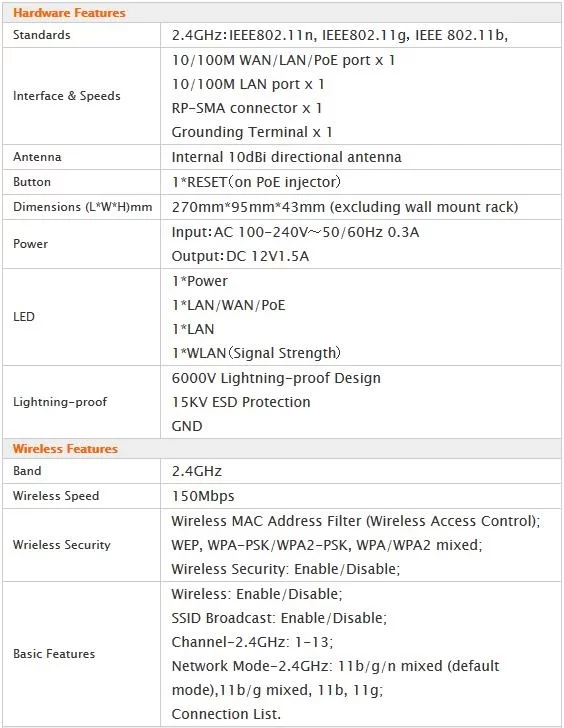
Task: Select the Antenna row label
Action: [x=37, y=157]
